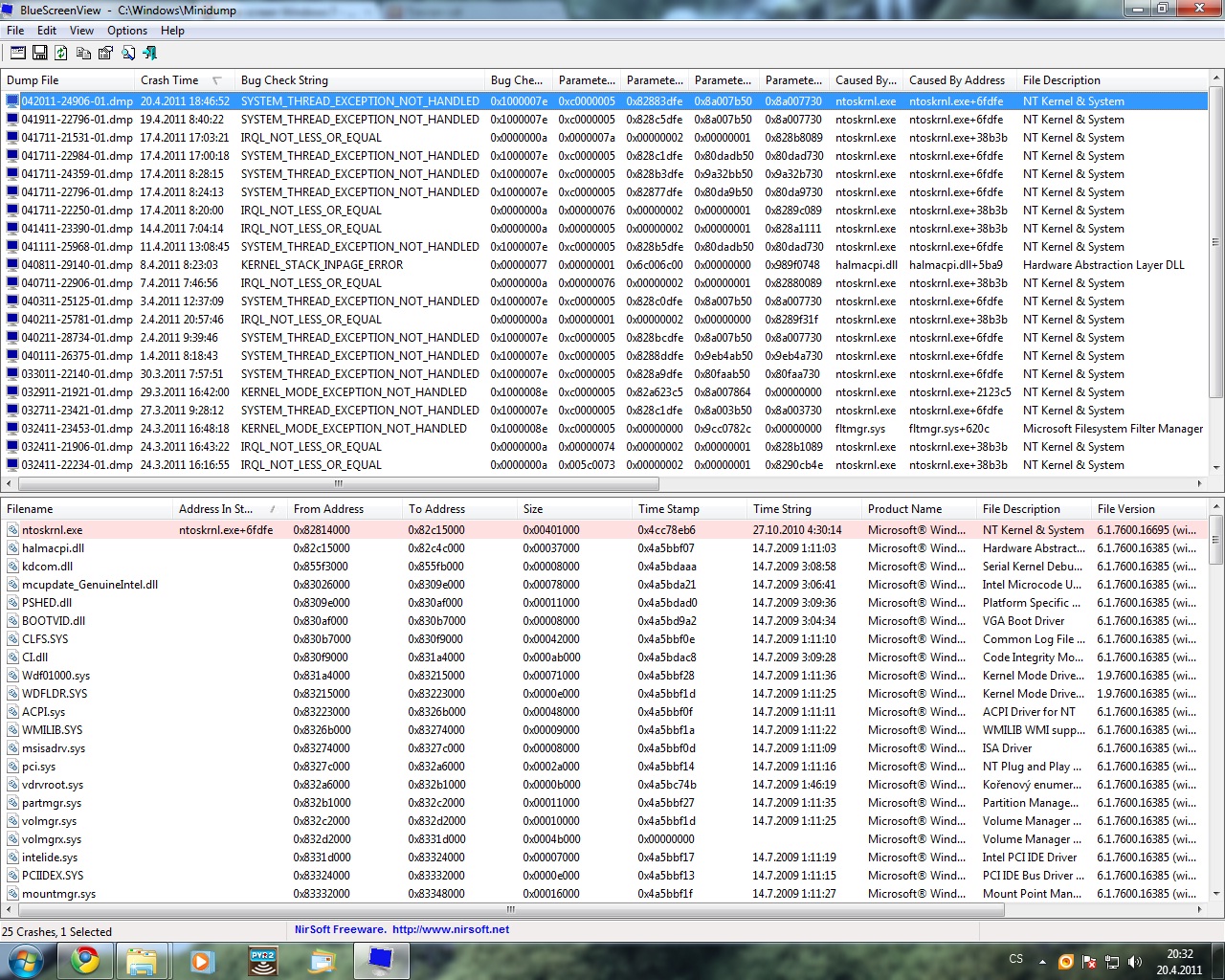
Task: Select the mcupdate_GenuineIntel.dll driver row
Action: tap(605, 585)
